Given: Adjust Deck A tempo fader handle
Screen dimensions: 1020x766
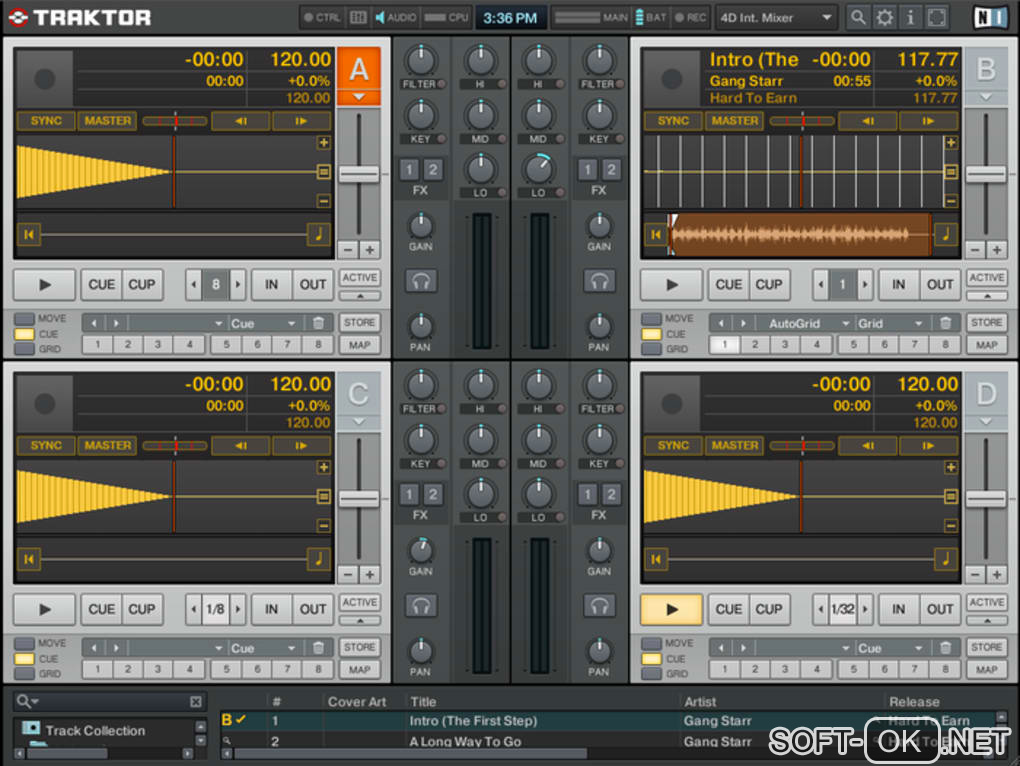Looking at the screenshot, I should click(x=358, y=174).
